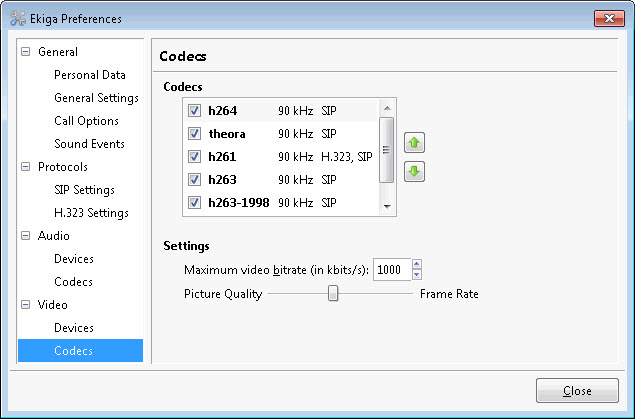This screenshot has width=635, height=419.
Task: Click the Picture Quality slider handle
Action: click(334, 294)
